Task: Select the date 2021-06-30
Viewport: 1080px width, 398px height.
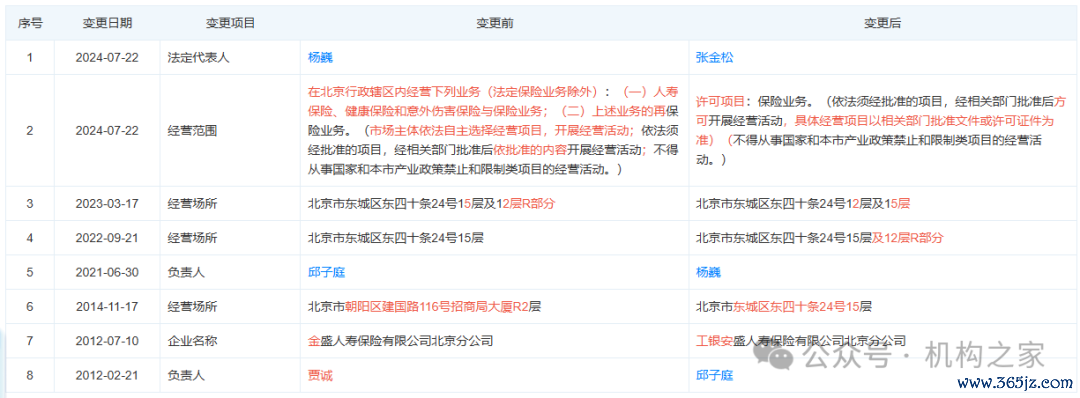Action: coord(107,272)
